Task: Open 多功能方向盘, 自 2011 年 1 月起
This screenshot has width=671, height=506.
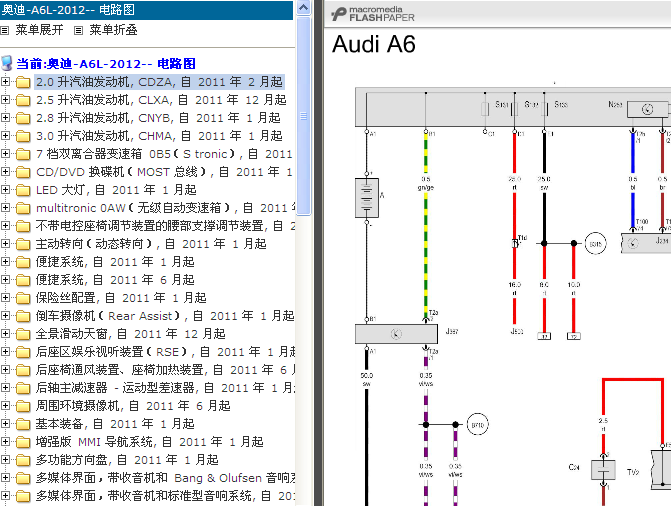Action: pyautogui.click(x=127, y=459)
